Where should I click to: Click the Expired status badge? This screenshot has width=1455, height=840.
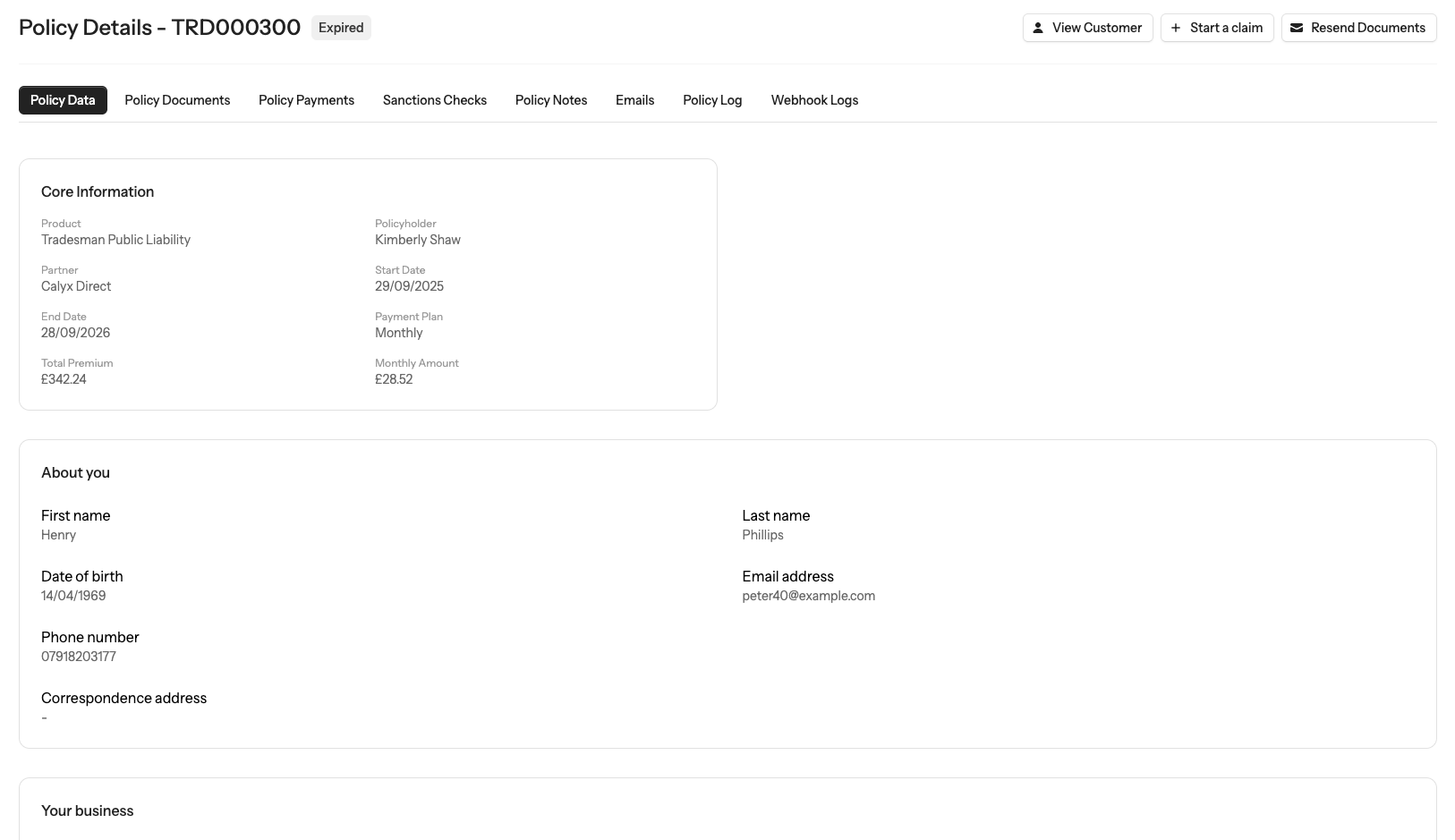(341, 28)
